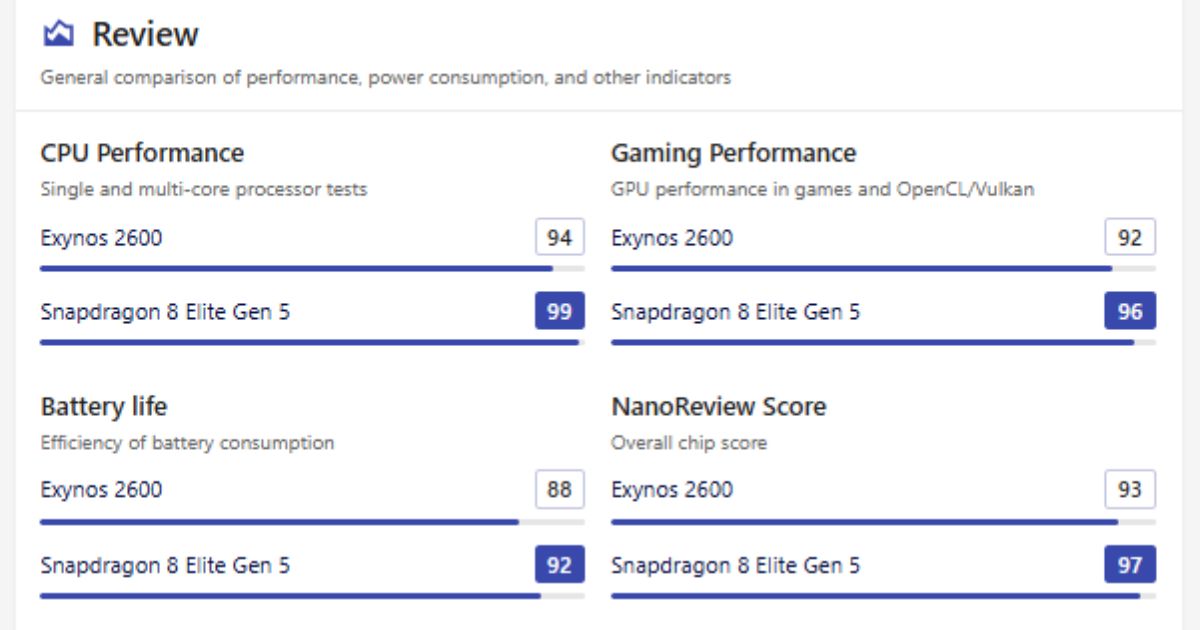Viewport: 1200px width, 630px height.
Task: Click the highlighted 99 score badge
Action: pos(562,312)
